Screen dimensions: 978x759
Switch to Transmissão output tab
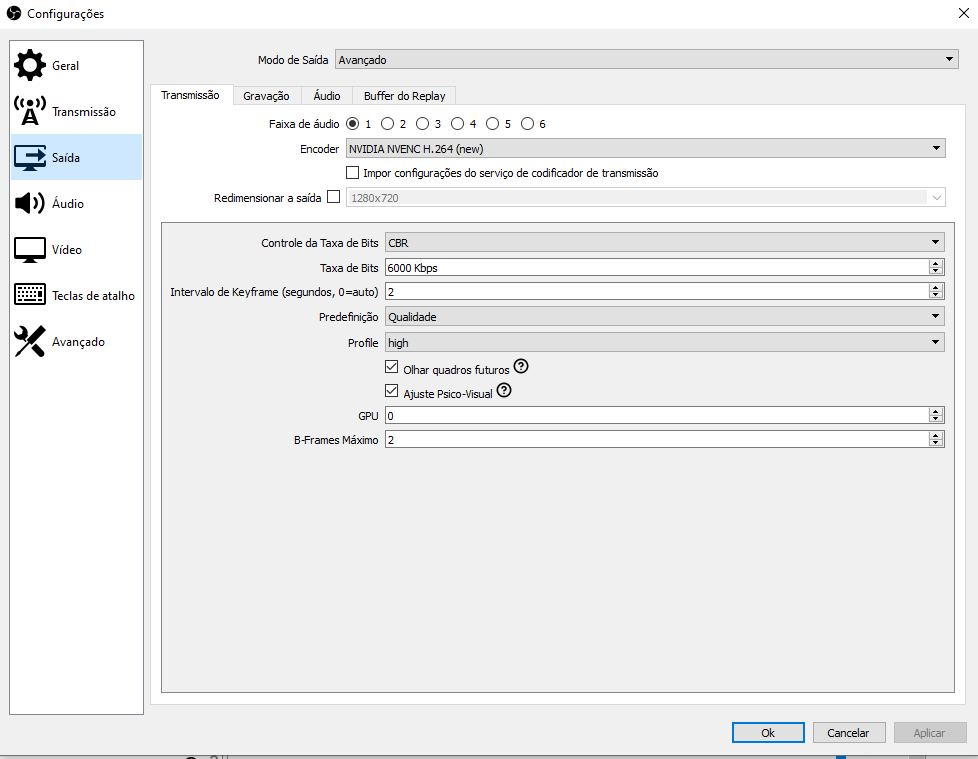click(191, 95)
